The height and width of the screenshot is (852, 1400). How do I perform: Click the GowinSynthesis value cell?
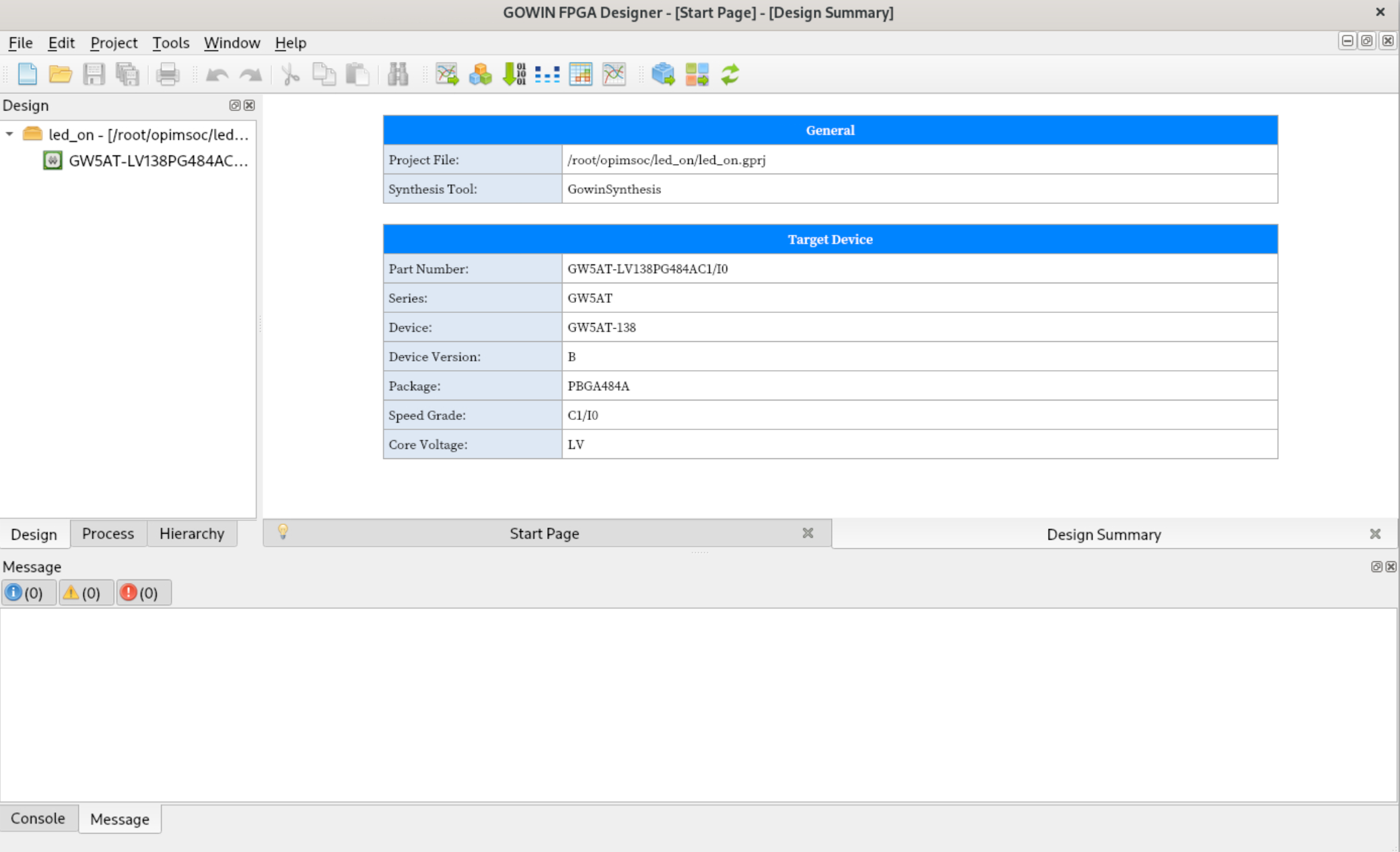pyautogui.click(x=919, y=189)
